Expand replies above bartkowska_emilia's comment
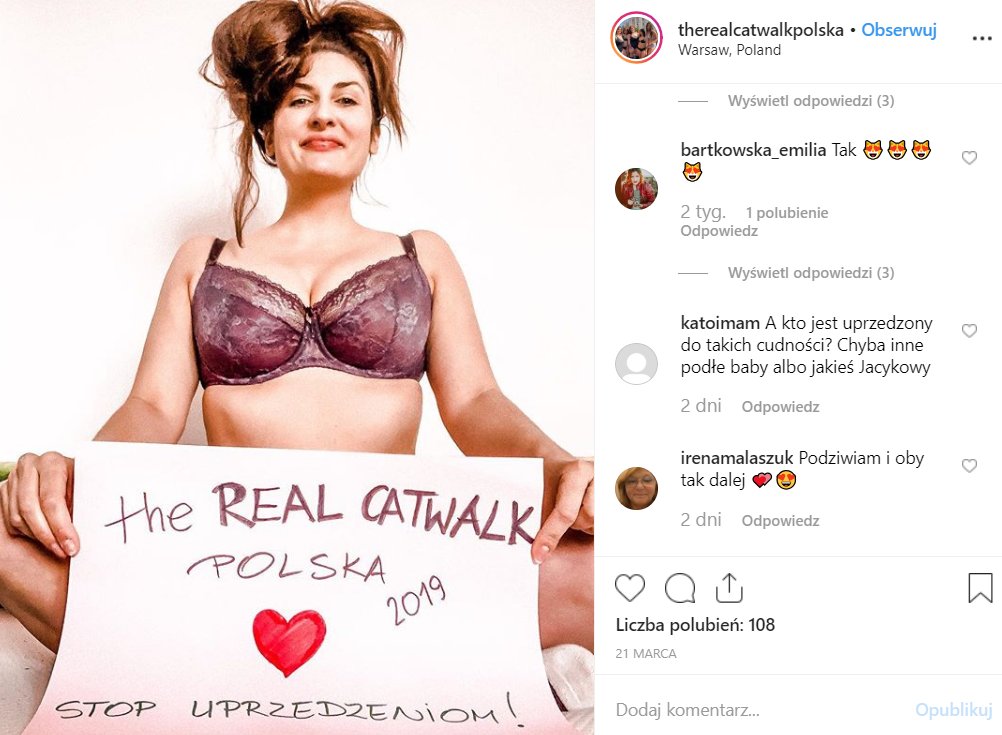The width and height of the screenshot is (1002, 735). [811, 101]
